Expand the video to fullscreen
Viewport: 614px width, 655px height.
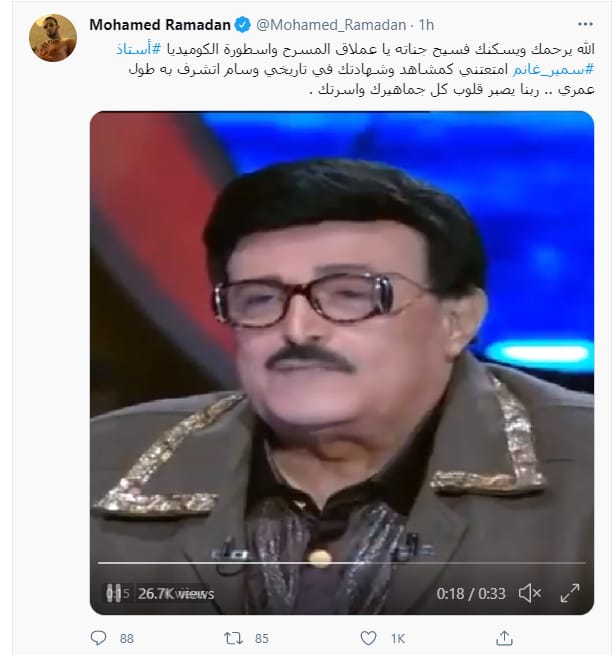570,593
